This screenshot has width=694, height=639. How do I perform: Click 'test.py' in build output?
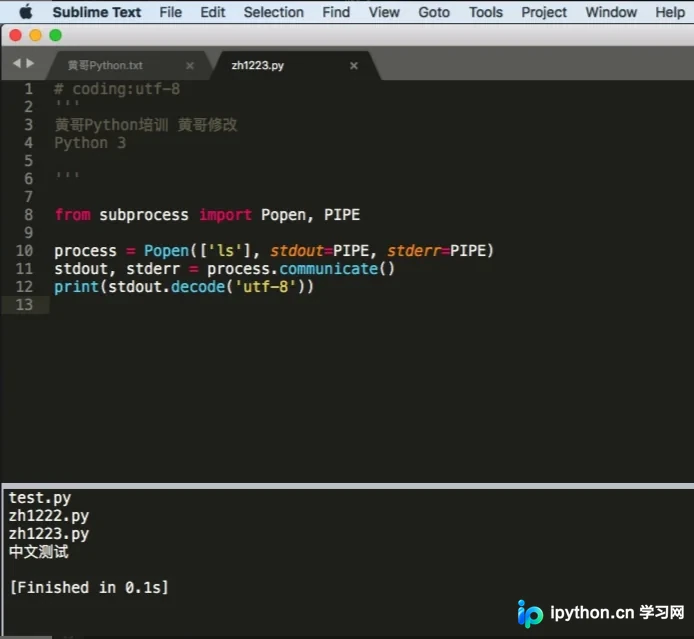[40, 498]
